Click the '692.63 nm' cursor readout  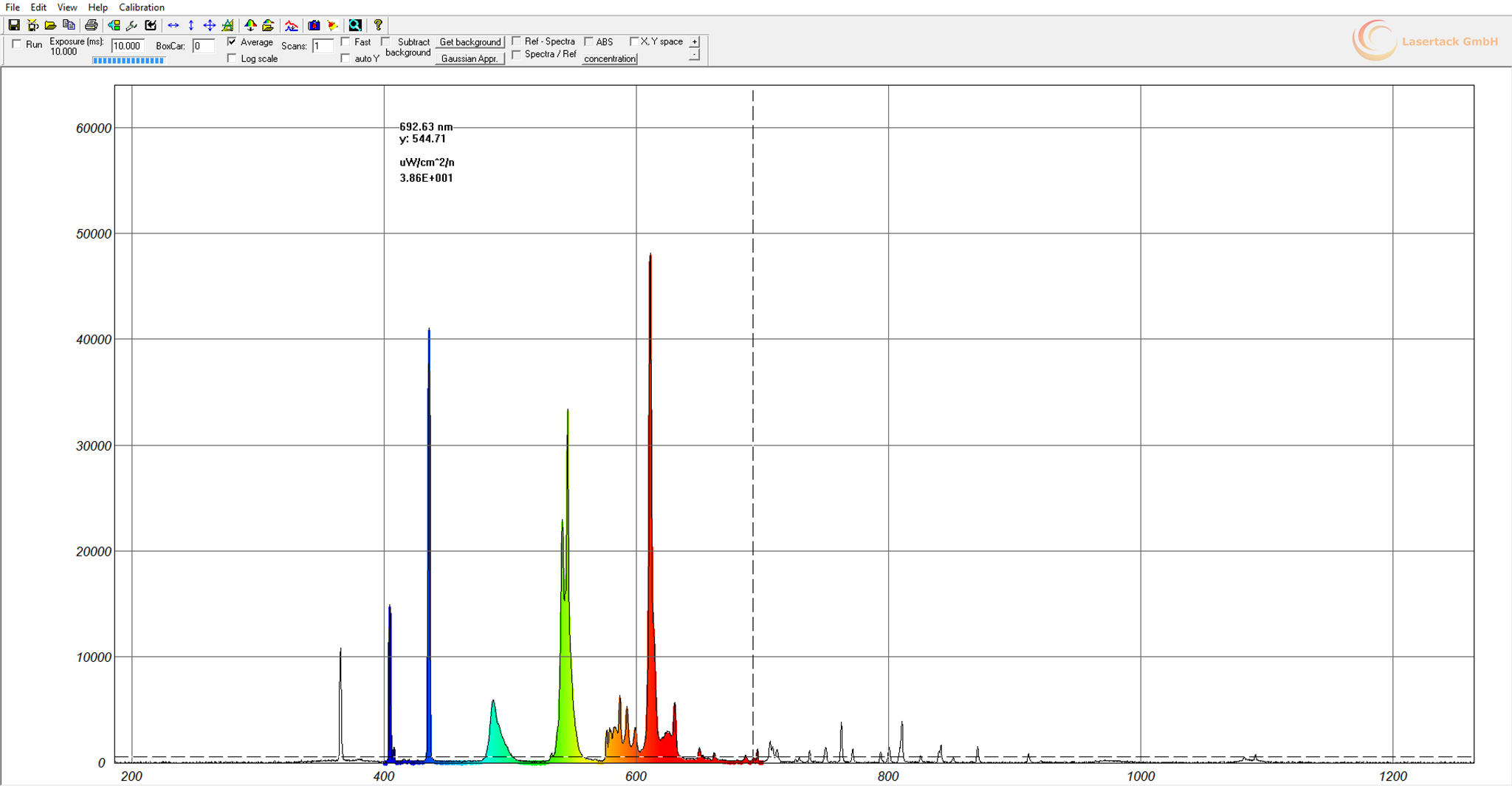[x=426, y=126]
